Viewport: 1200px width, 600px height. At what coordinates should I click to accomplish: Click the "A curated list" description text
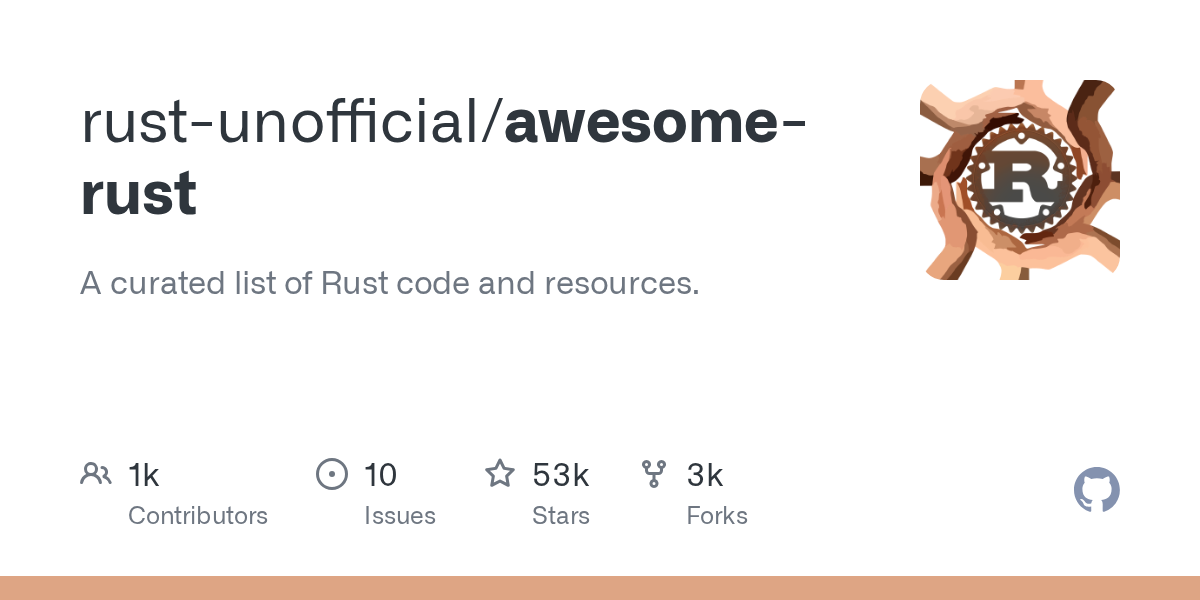tap(190, 284)
